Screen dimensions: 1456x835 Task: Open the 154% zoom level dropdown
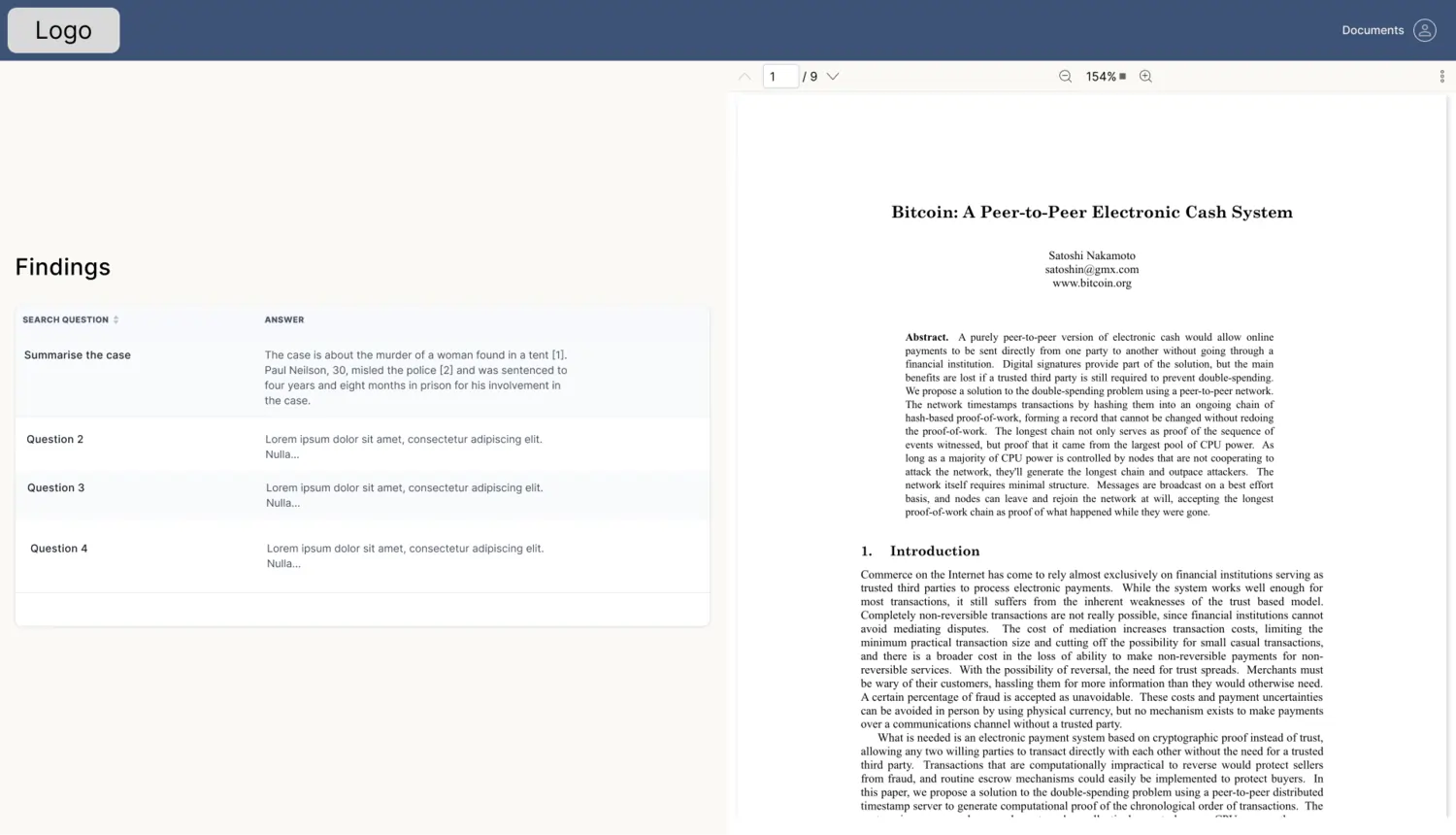1106,77
